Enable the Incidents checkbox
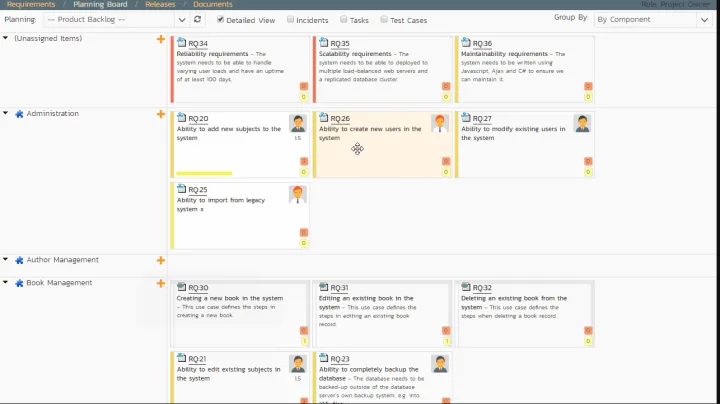This screenshot has height=404, width=720. click(291, 19)
